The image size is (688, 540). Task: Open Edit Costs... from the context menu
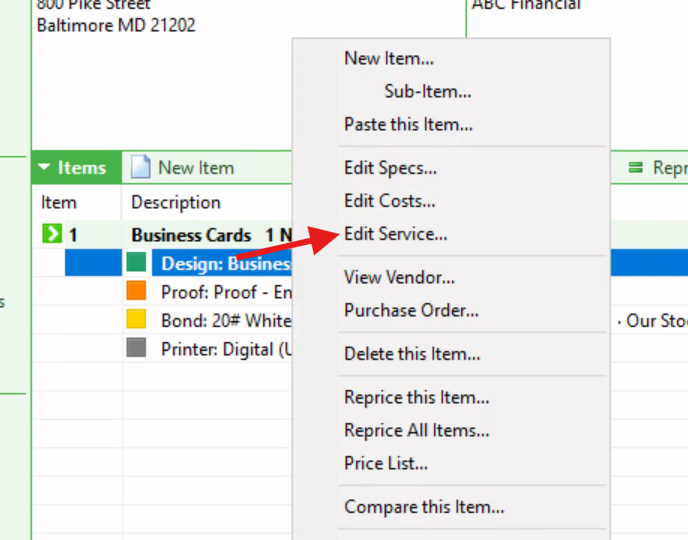pos(390,201)
